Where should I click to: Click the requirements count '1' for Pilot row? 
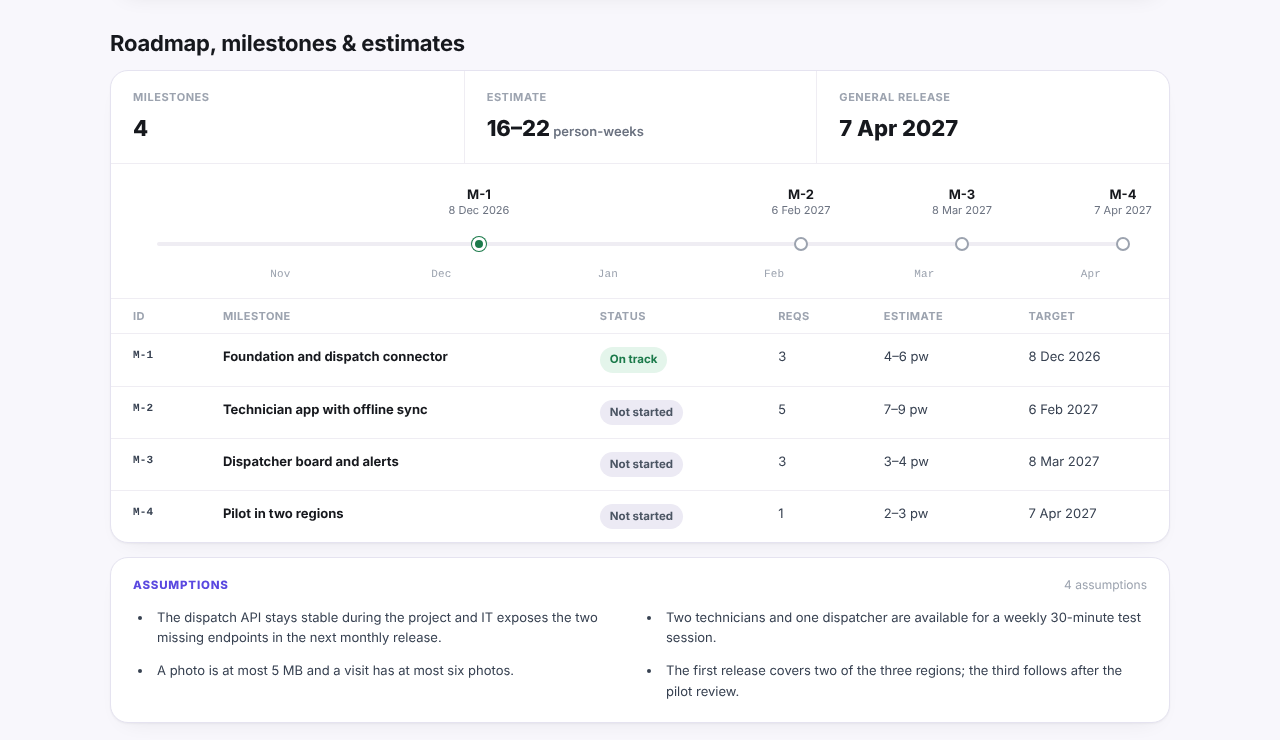(781, 514)
